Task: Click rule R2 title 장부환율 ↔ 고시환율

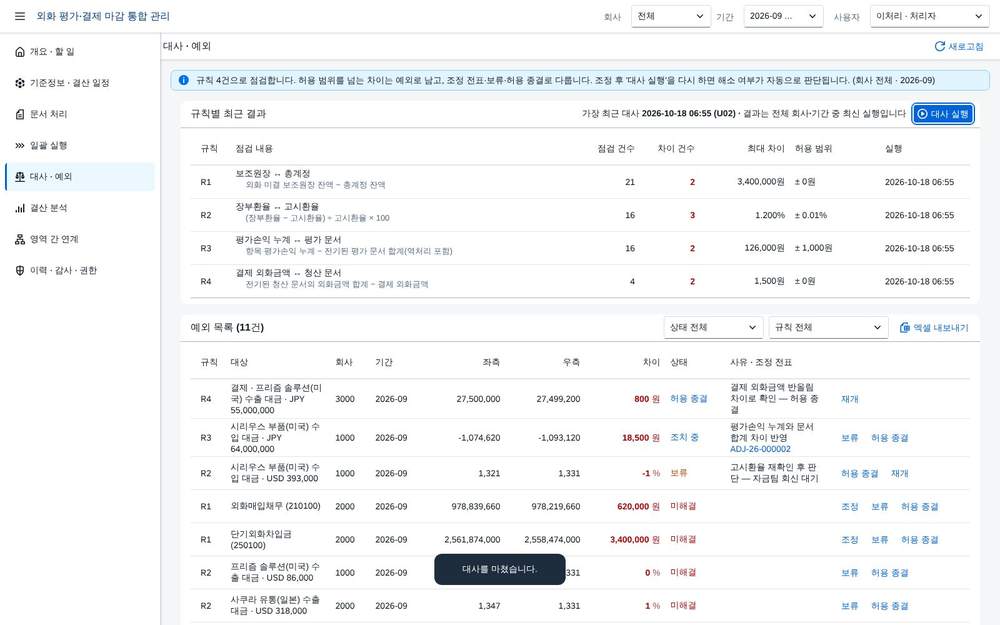Action: [x=277, y=207]
